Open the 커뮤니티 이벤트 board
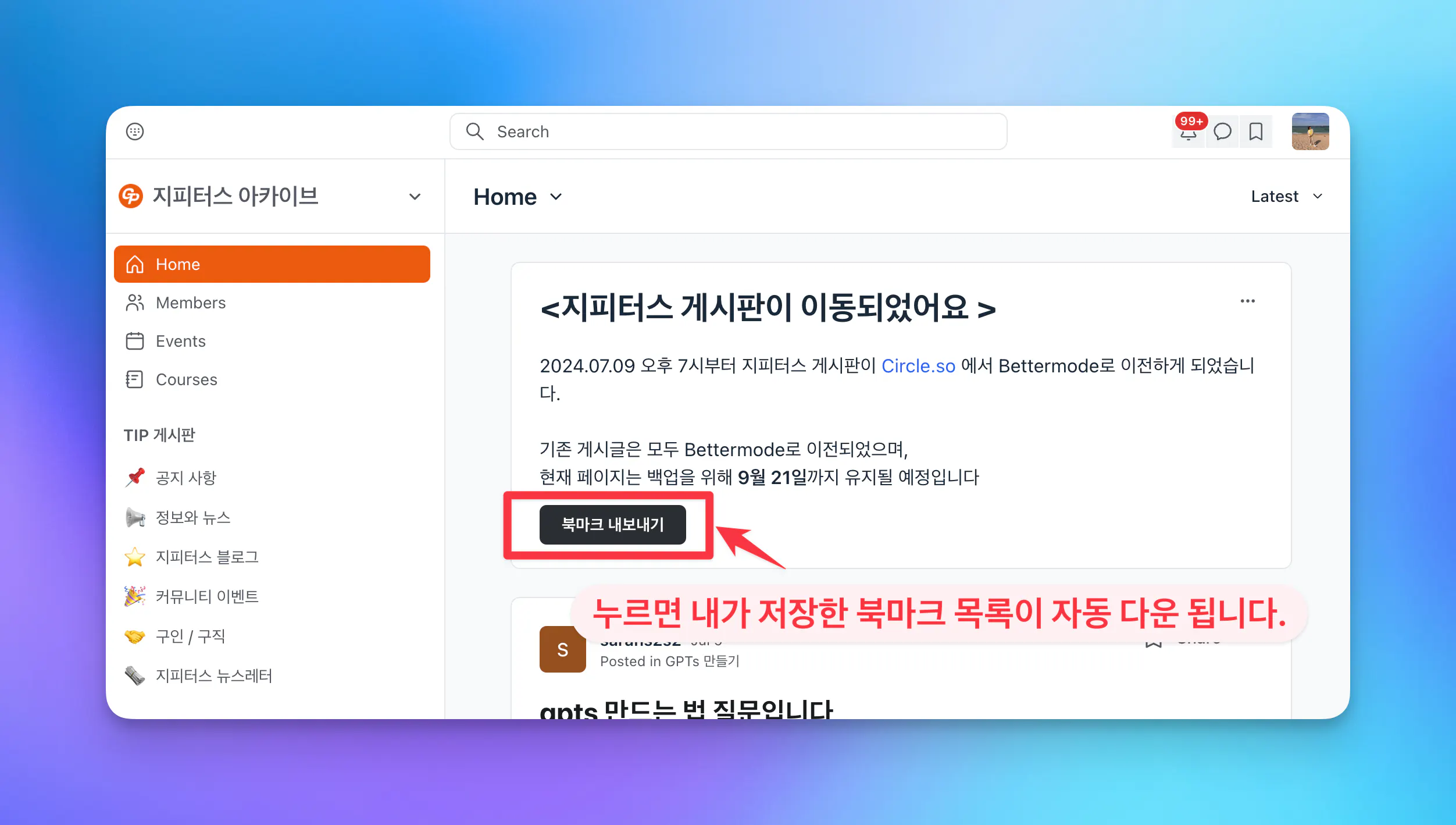1456x825 pixels. click(207, 596)
